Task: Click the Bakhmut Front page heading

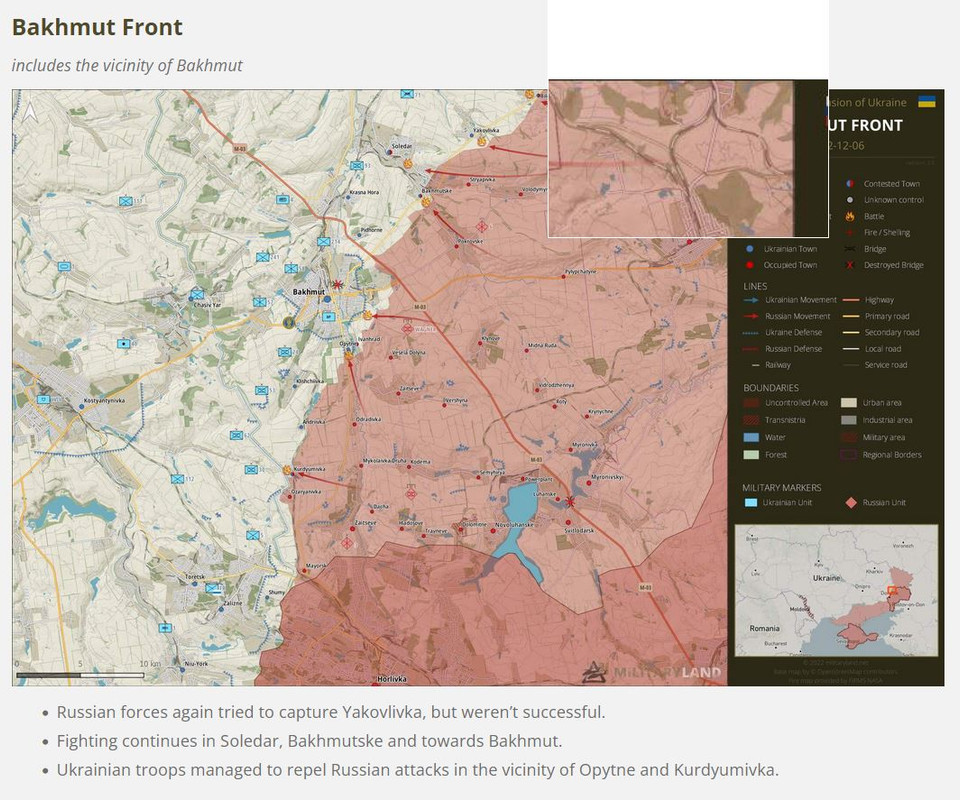Action: pos(97,28)
